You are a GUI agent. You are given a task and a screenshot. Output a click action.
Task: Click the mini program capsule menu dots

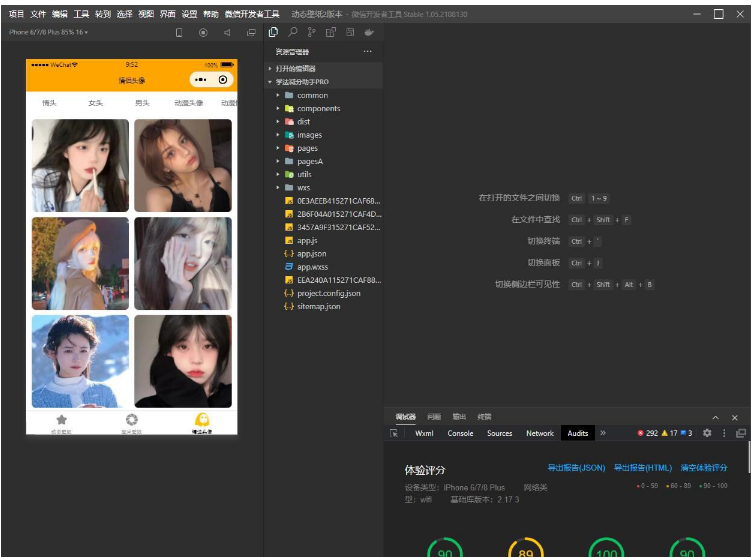click(200, 80)
